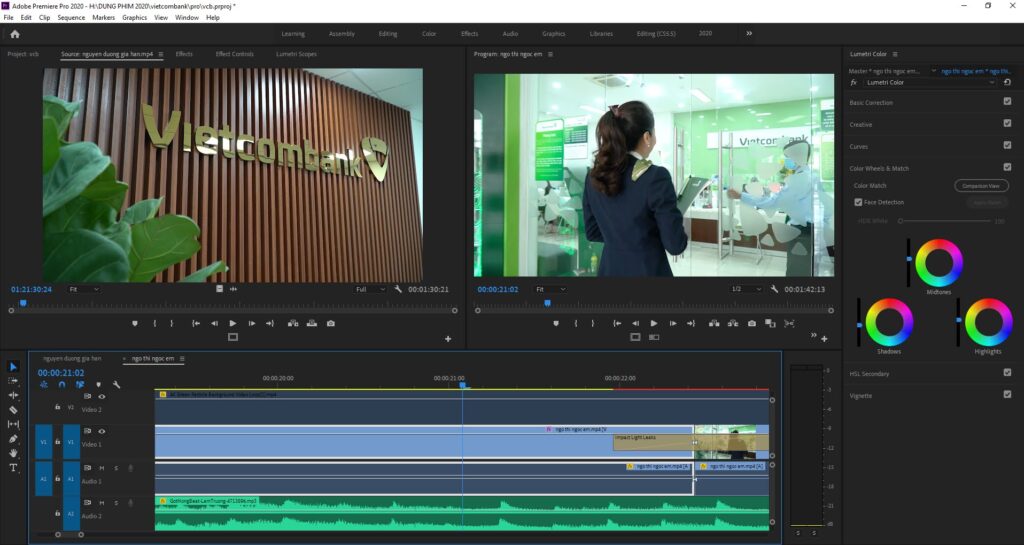Step forward one frame in Program monitor

click(673, 323)
